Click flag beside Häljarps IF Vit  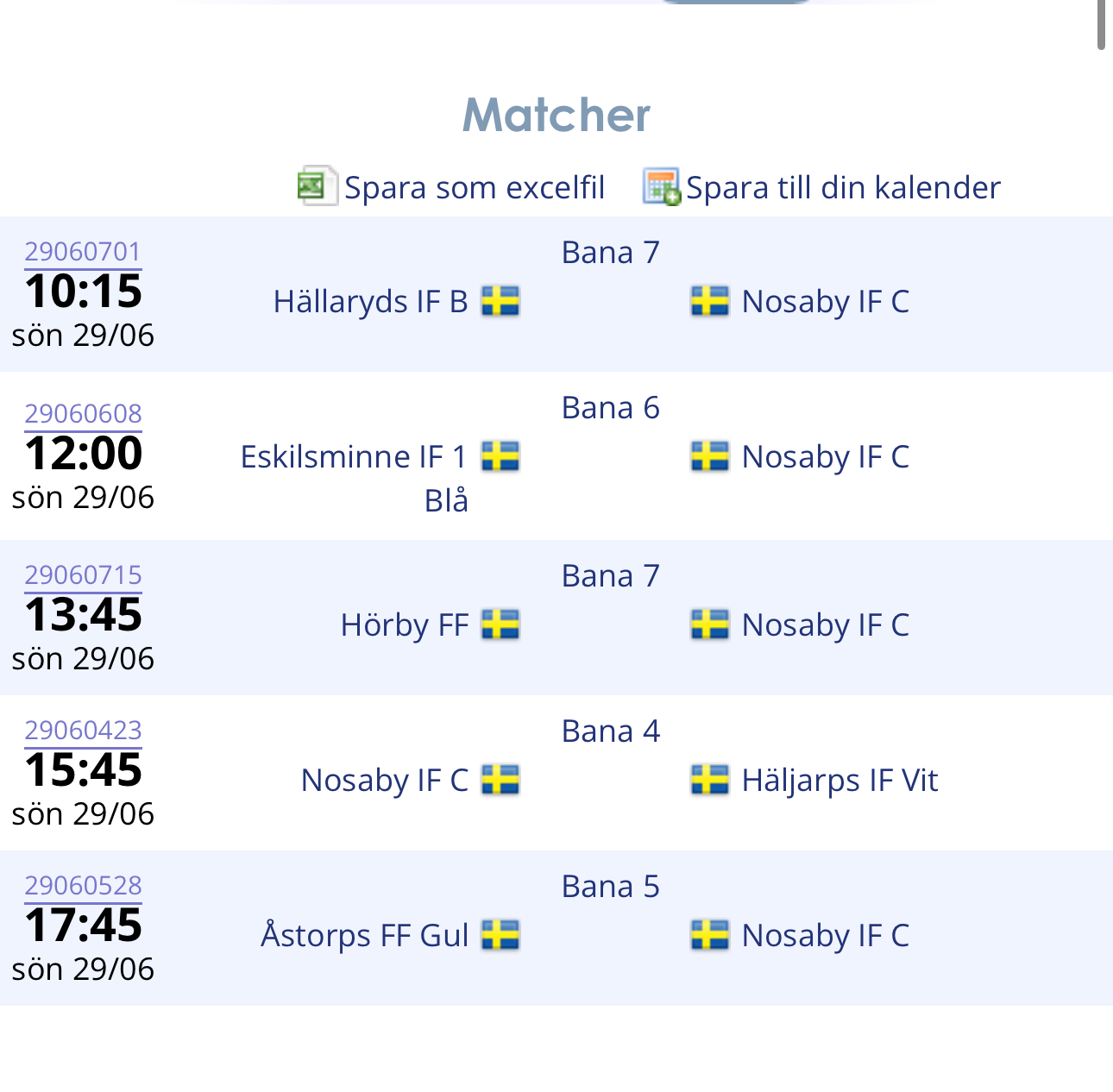pyautogui.click(x=710, y=780)
